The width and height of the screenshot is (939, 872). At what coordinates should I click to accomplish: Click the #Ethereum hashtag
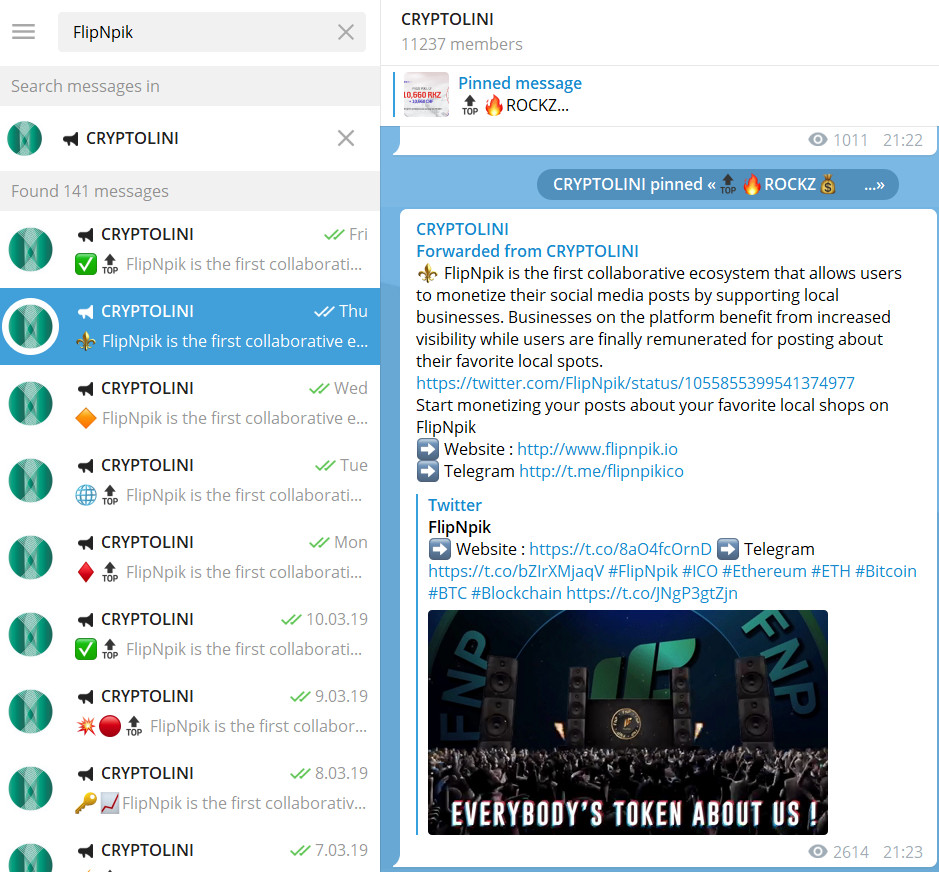(764, 571)
